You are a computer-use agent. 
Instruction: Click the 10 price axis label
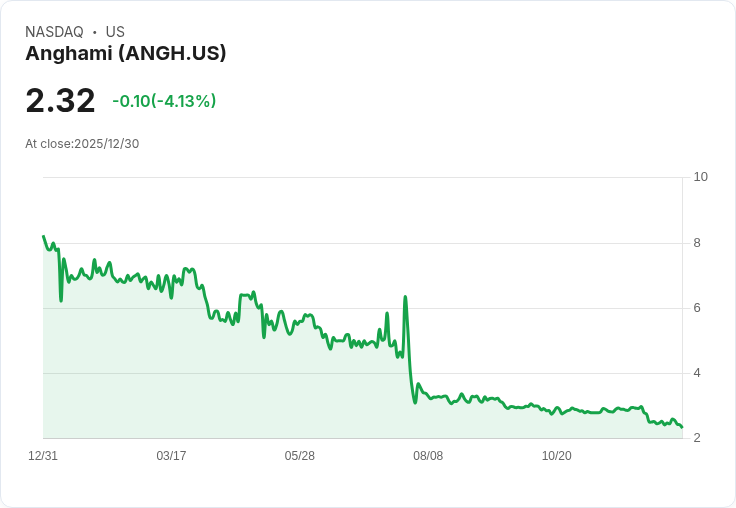[x=700, y=177]
